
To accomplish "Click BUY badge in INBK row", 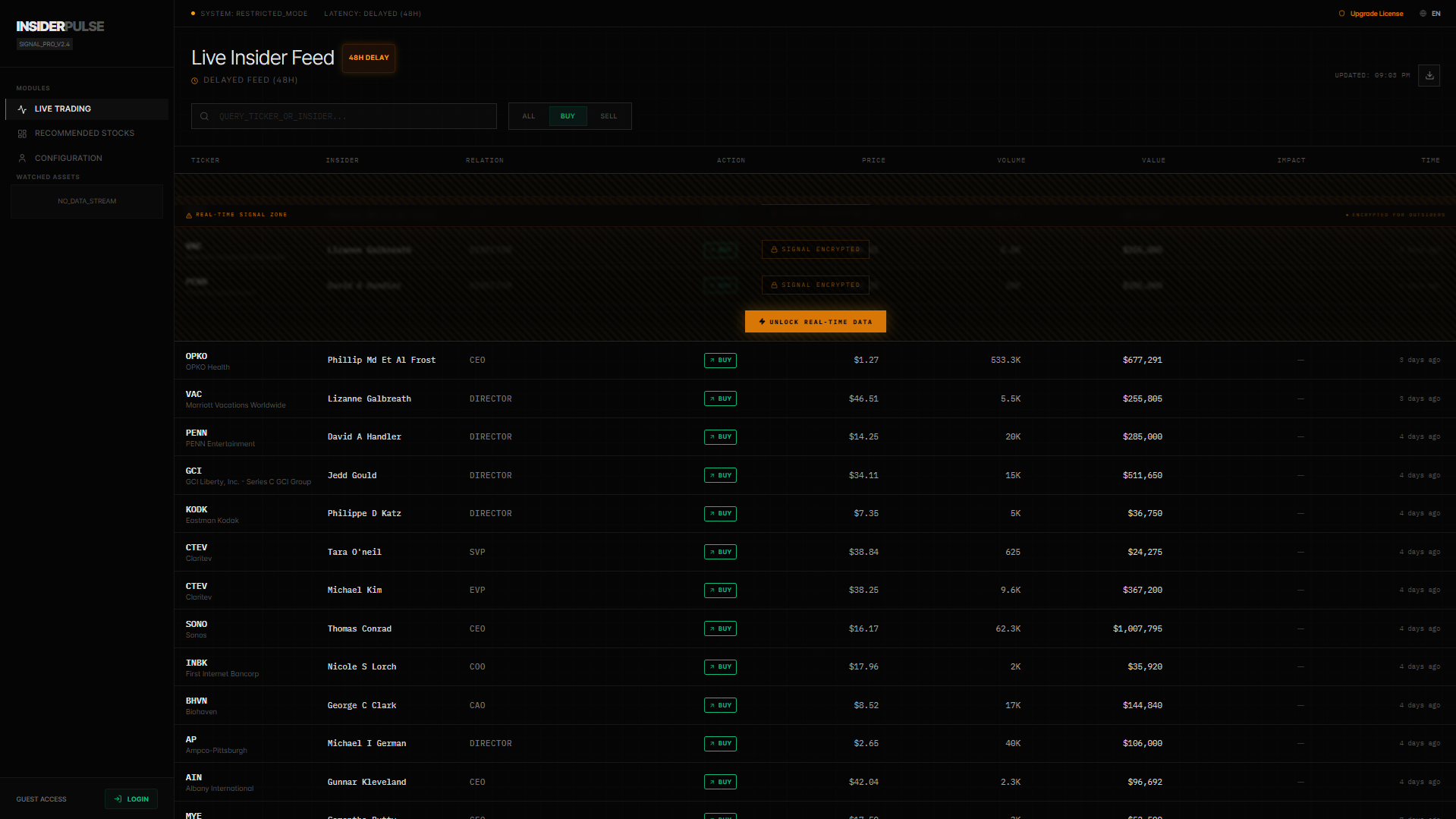I will click(x=720, y=667).
